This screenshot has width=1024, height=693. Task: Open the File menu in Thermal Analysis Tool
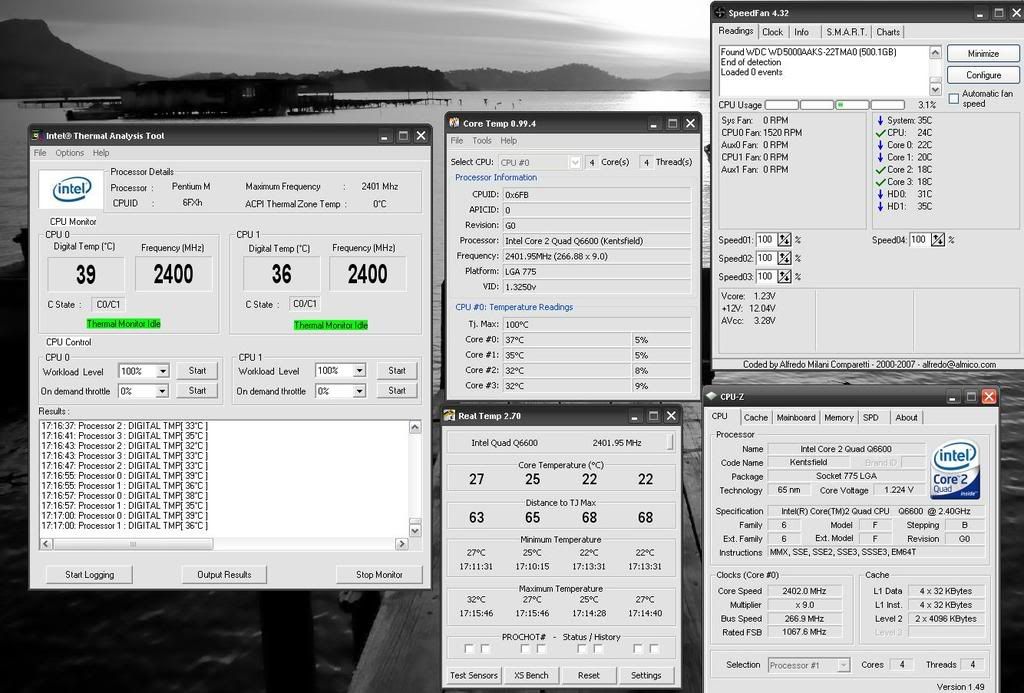point(40,153)
